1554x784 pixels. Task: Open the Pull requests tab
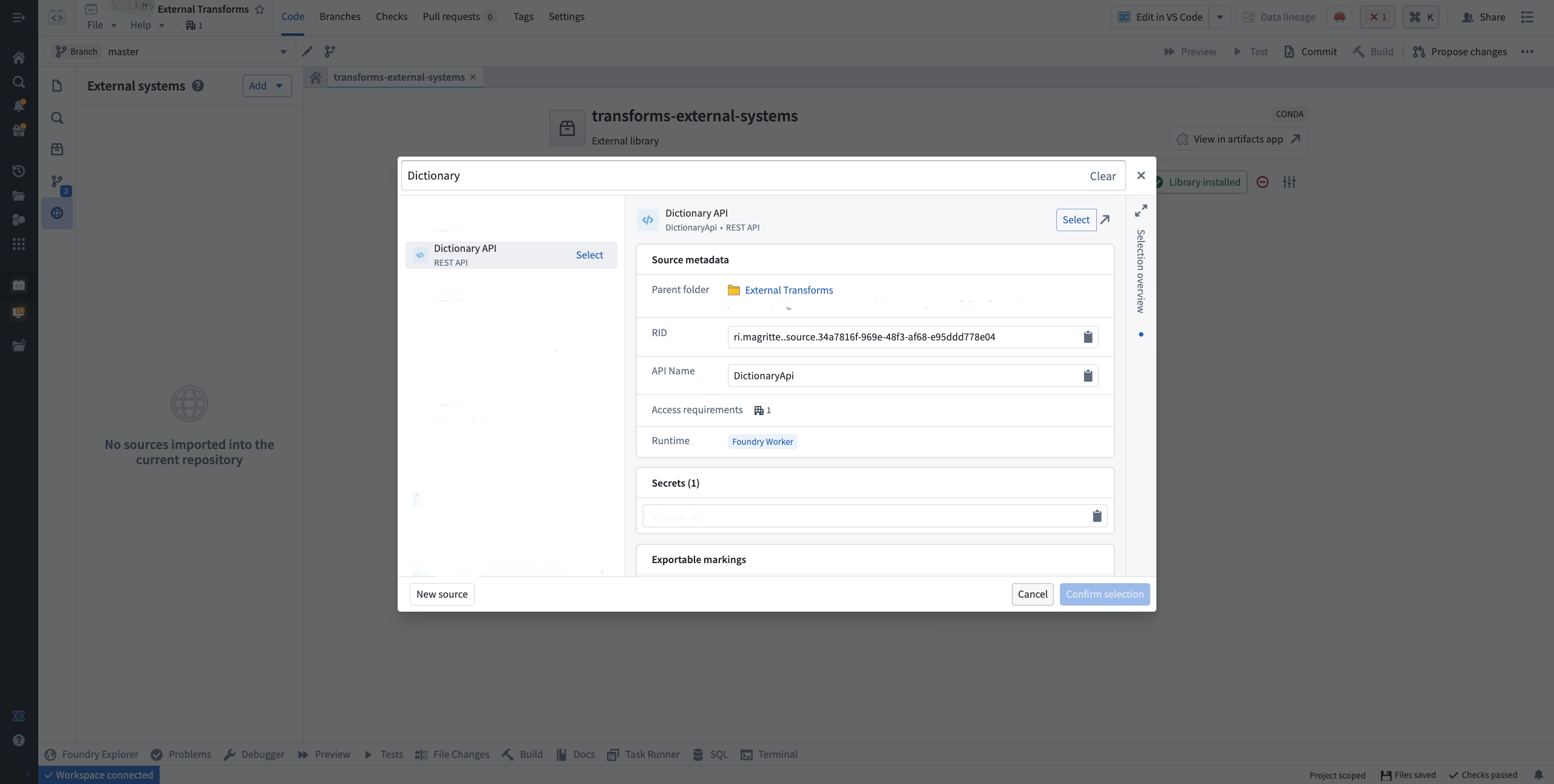click(x=459, y=16)
